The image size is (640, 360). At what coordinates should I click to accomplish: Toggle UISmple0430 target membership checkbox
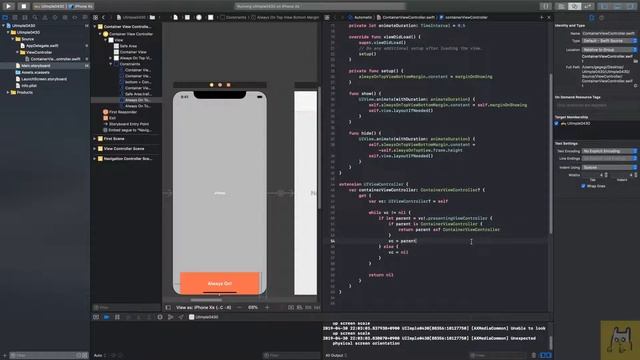point(556,123)
